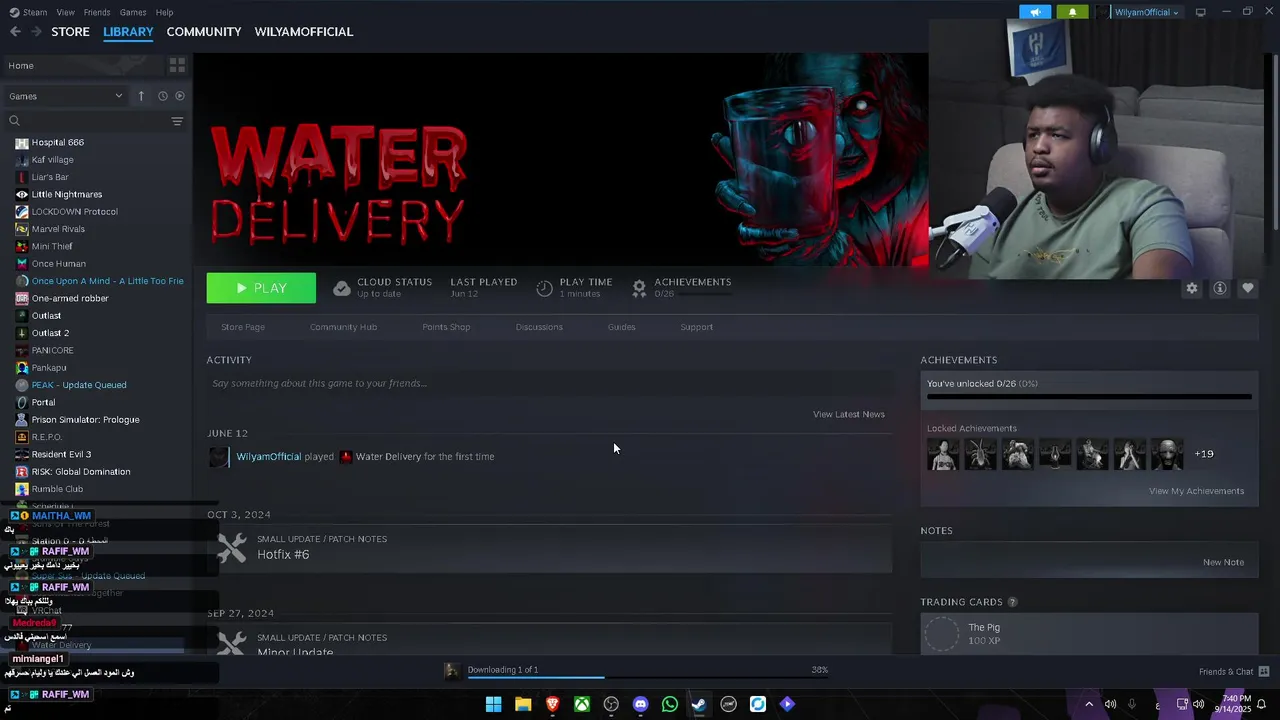Go forward with the right arrow
This screenshot has height=720, width=1280.
coord(36,32)
